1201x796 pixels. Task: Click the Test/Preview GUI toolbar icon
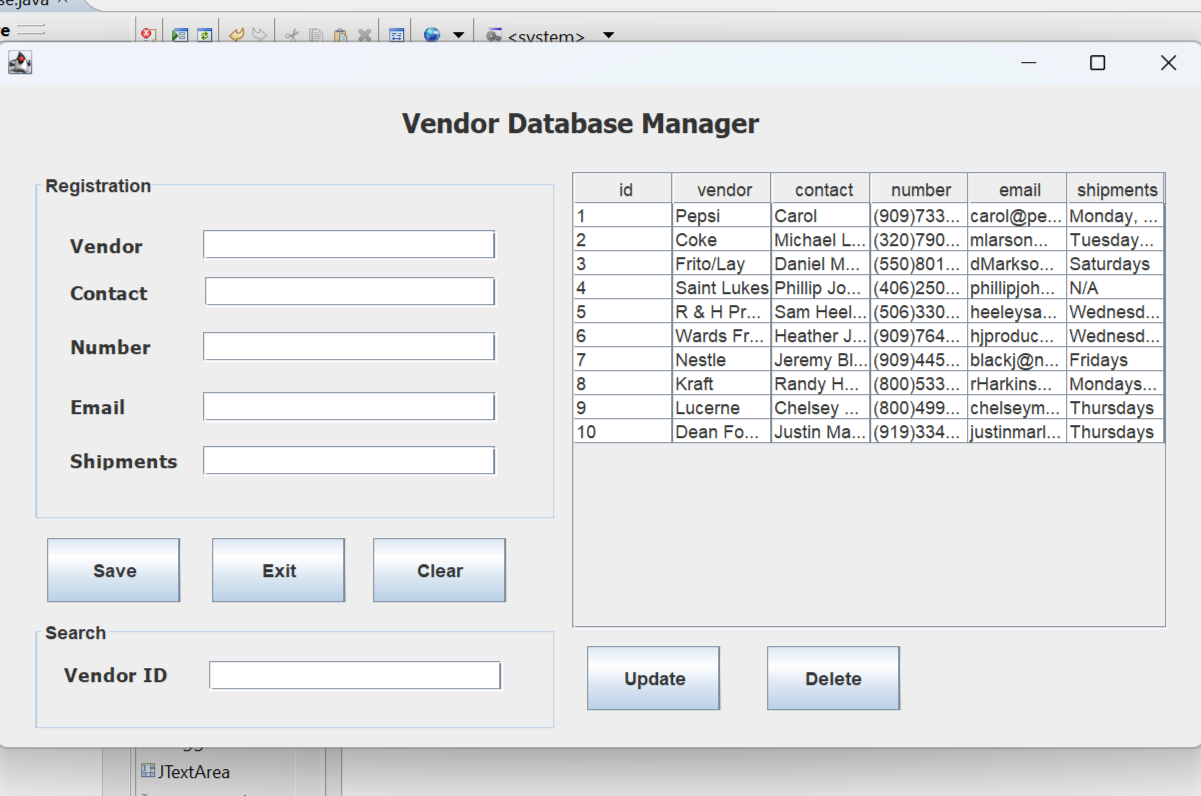[179, 35]
